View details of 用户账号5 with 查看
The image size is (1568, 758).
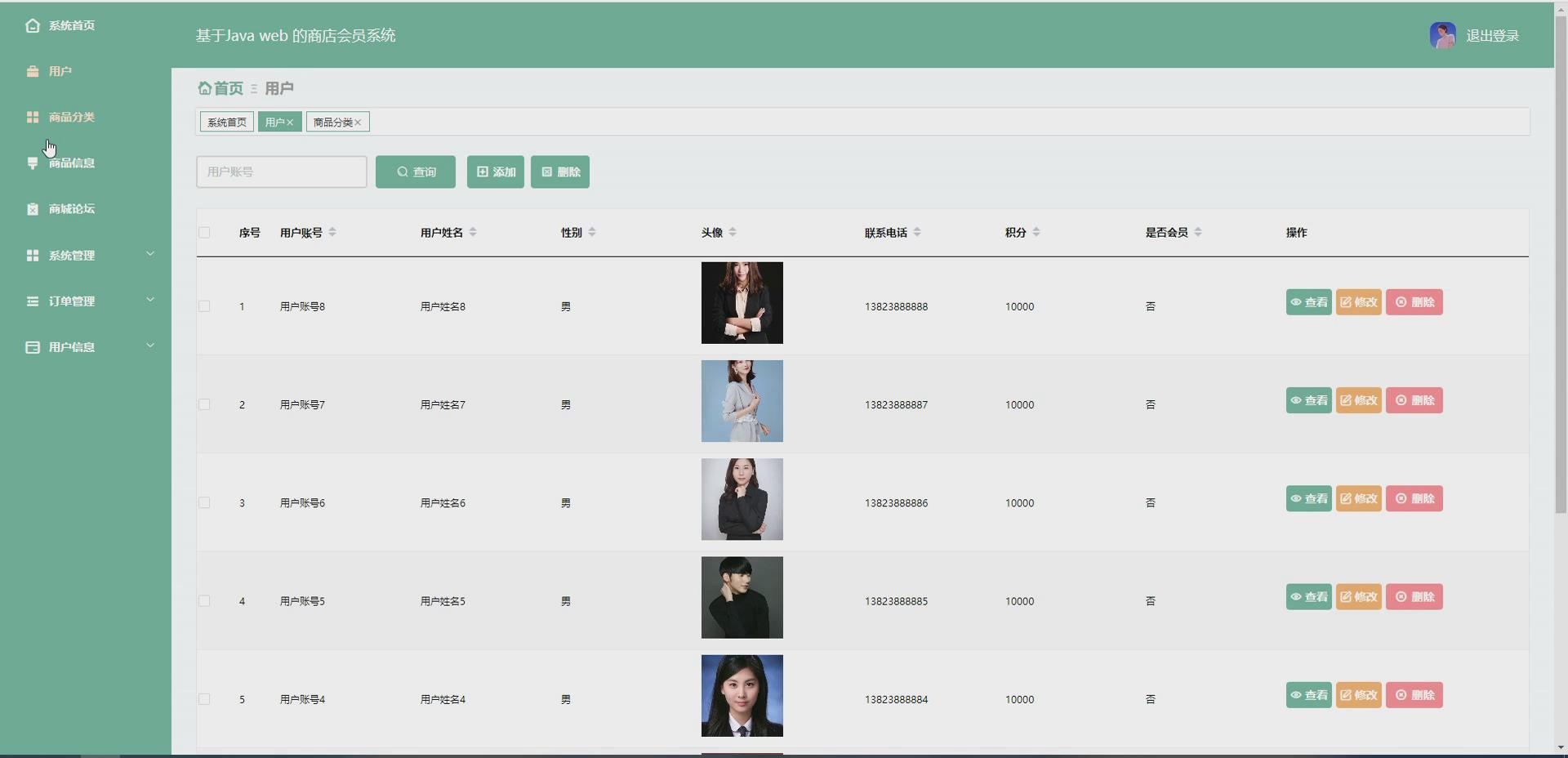(1309, 597)
